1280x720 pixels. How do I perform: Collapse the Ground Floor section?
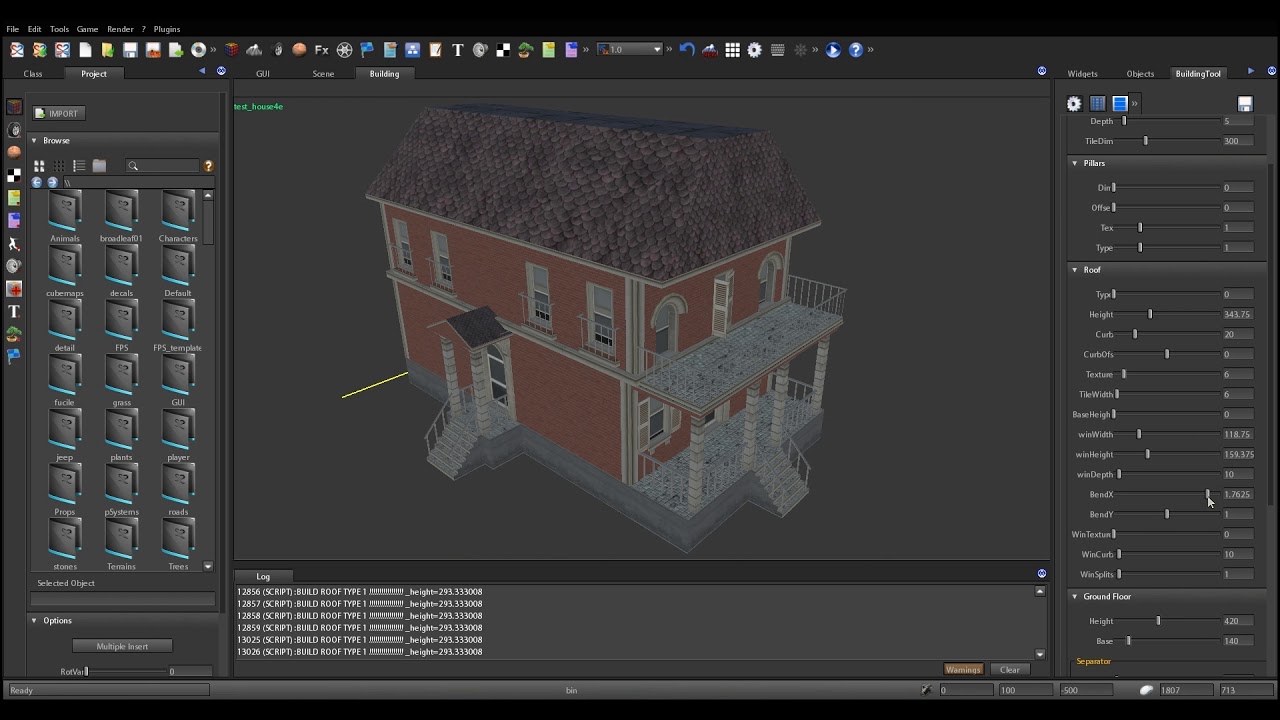pyautogui.click(x=1075, y=597)
